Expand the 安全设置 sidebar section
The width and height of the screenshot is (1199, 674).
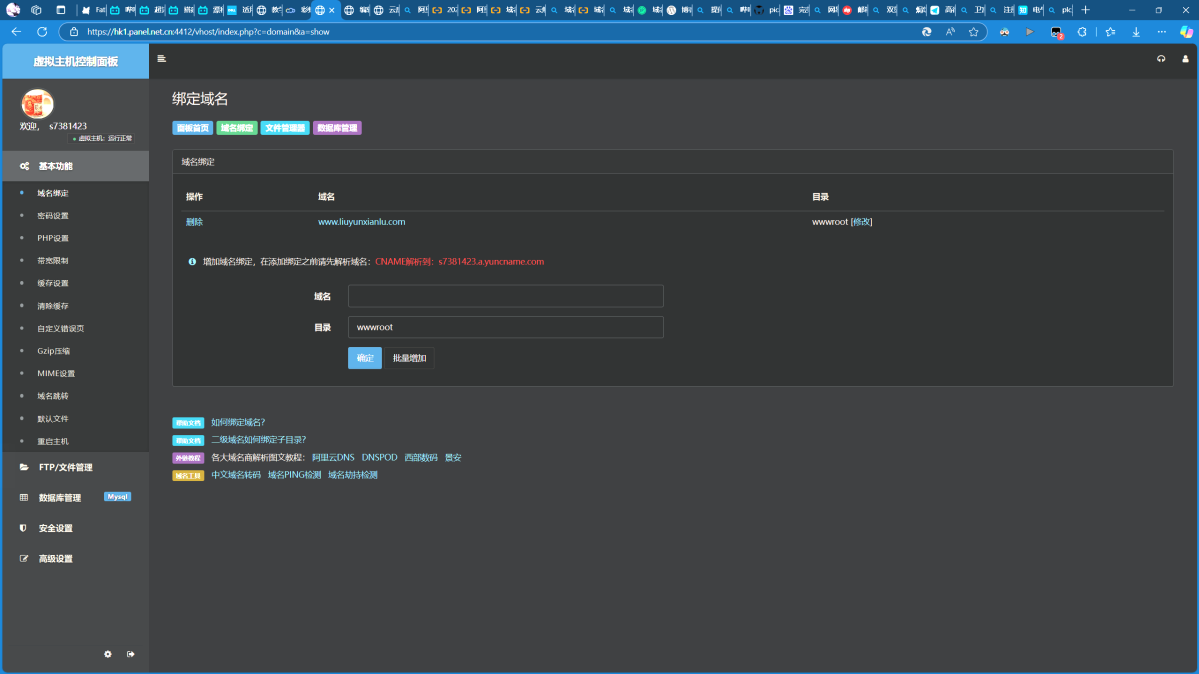pos(55,528)
